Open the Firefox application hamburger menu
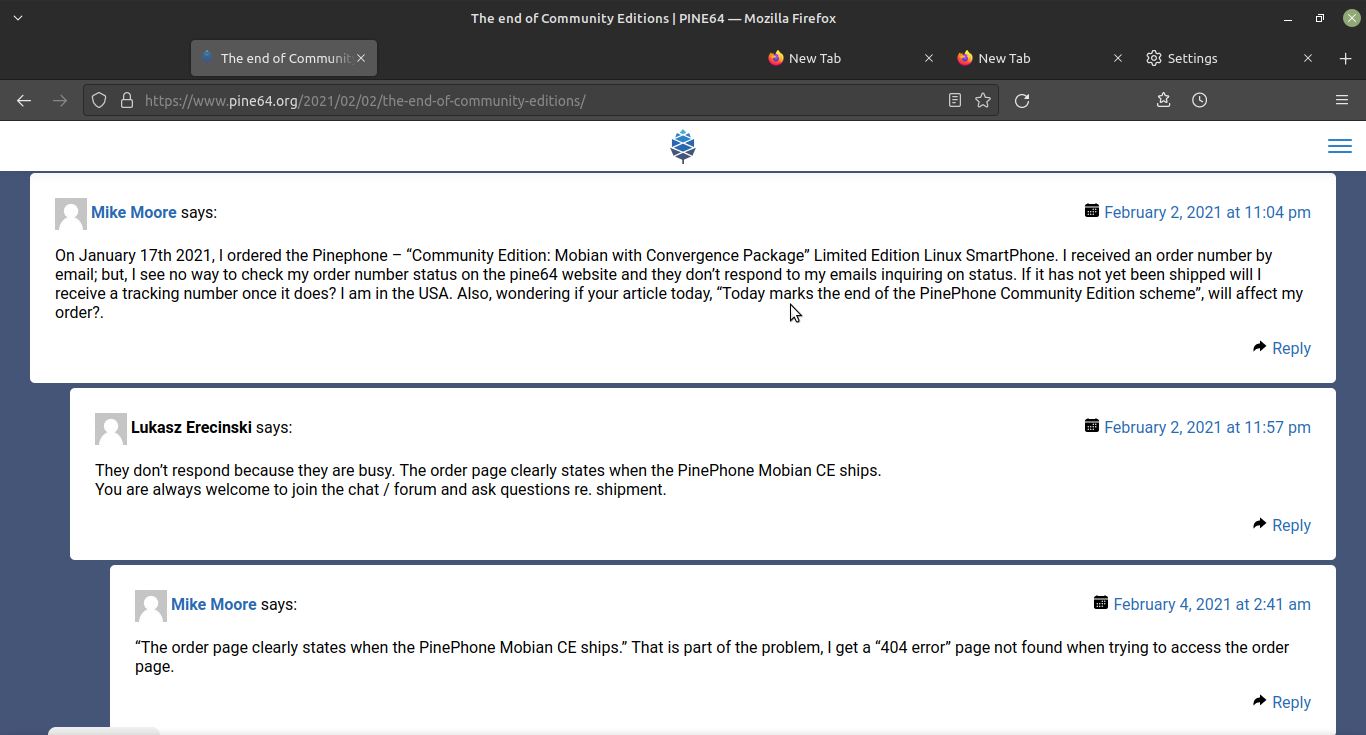Image resolution: width=1366 pixels, height=735 pixels. pos(1342,100)
